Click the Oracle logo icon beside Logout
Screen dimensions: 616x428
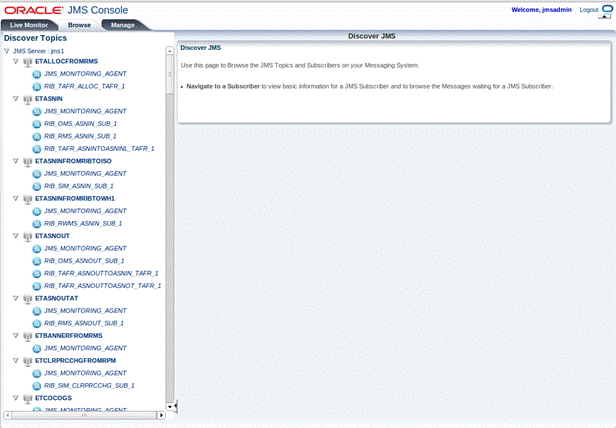pos(607,9)
